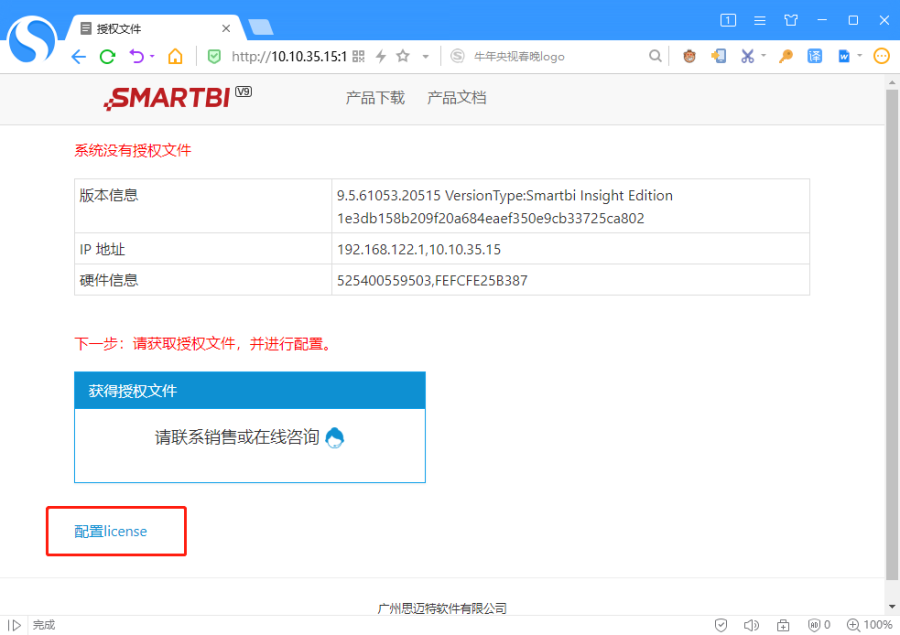The width and height of the screenshot is (900, 635).
Task: Click the address bar URL field
Action: 289,56
